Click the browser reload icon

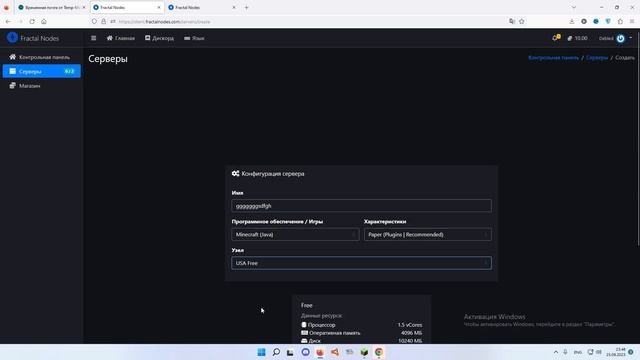[x=32, y=21]
